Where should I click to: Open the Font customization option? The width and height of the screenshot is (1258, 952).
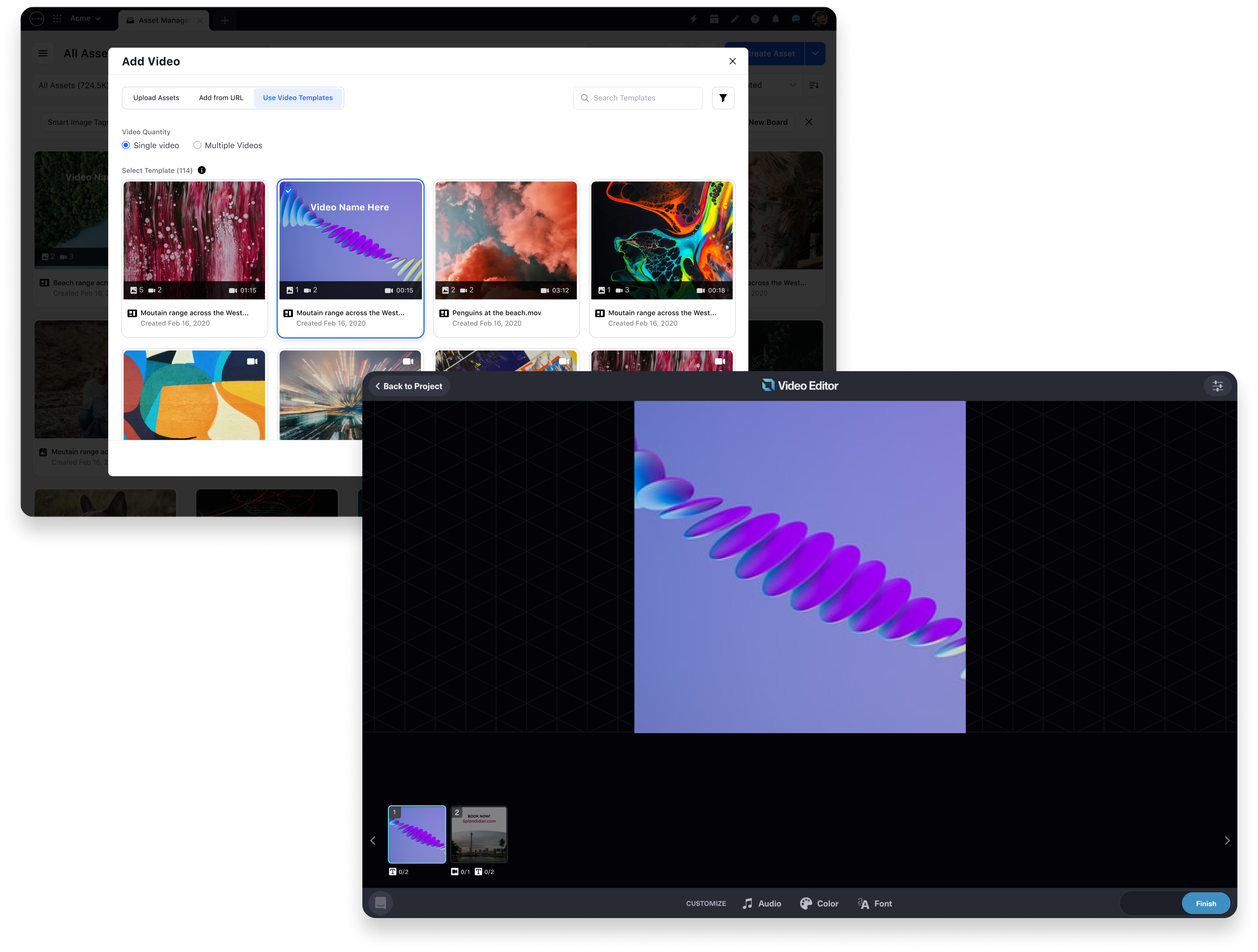point(875,904)
